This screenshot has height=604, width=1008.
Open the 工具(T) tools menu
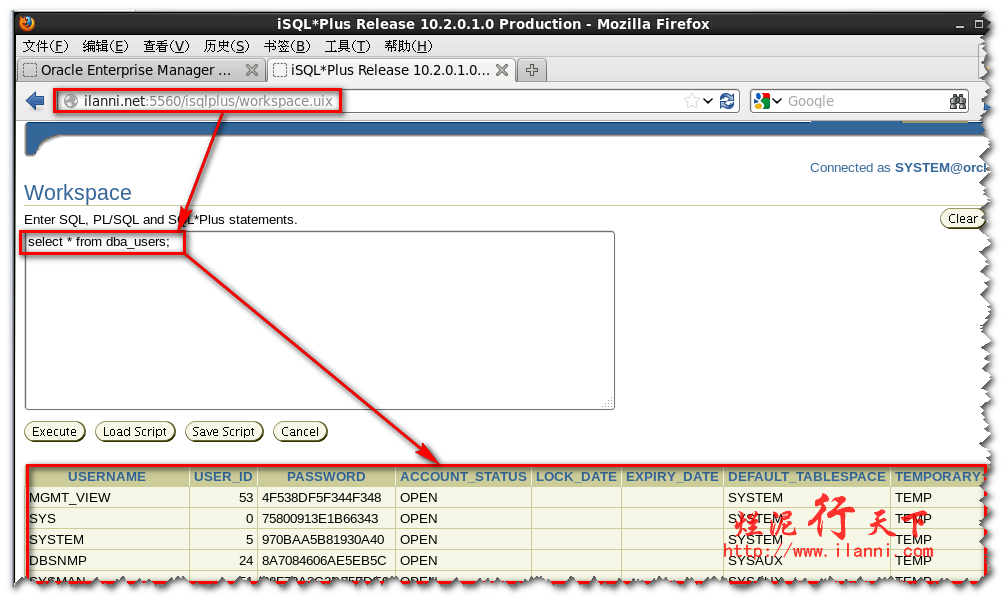point(347,46)
